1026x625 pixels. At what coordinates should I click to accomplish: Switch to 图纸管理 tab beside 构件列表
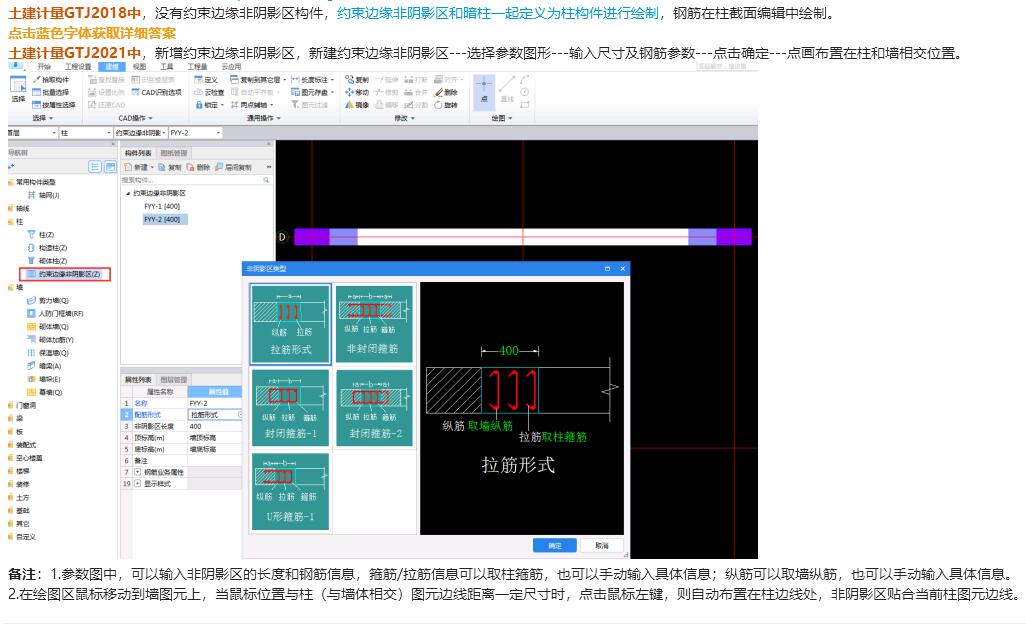[173, 153]
